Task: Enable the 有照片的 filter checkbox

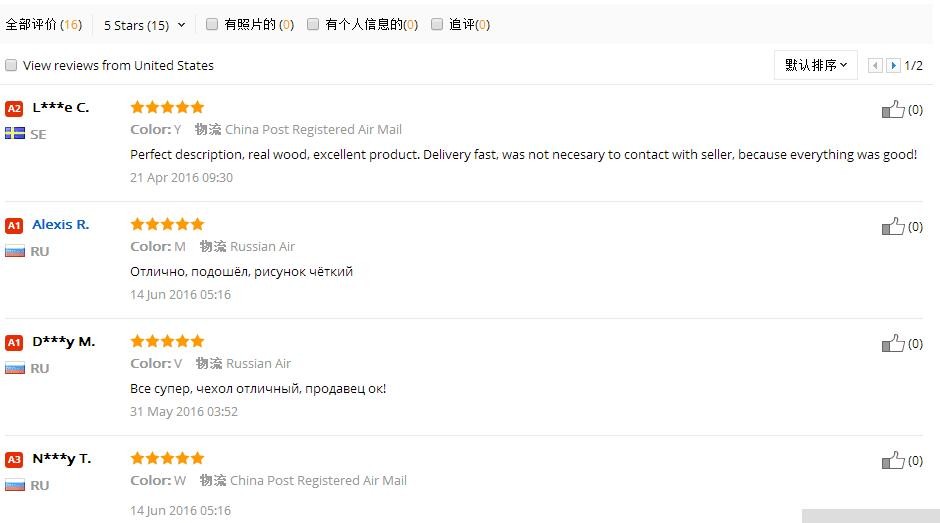Action: coord(212,24)
